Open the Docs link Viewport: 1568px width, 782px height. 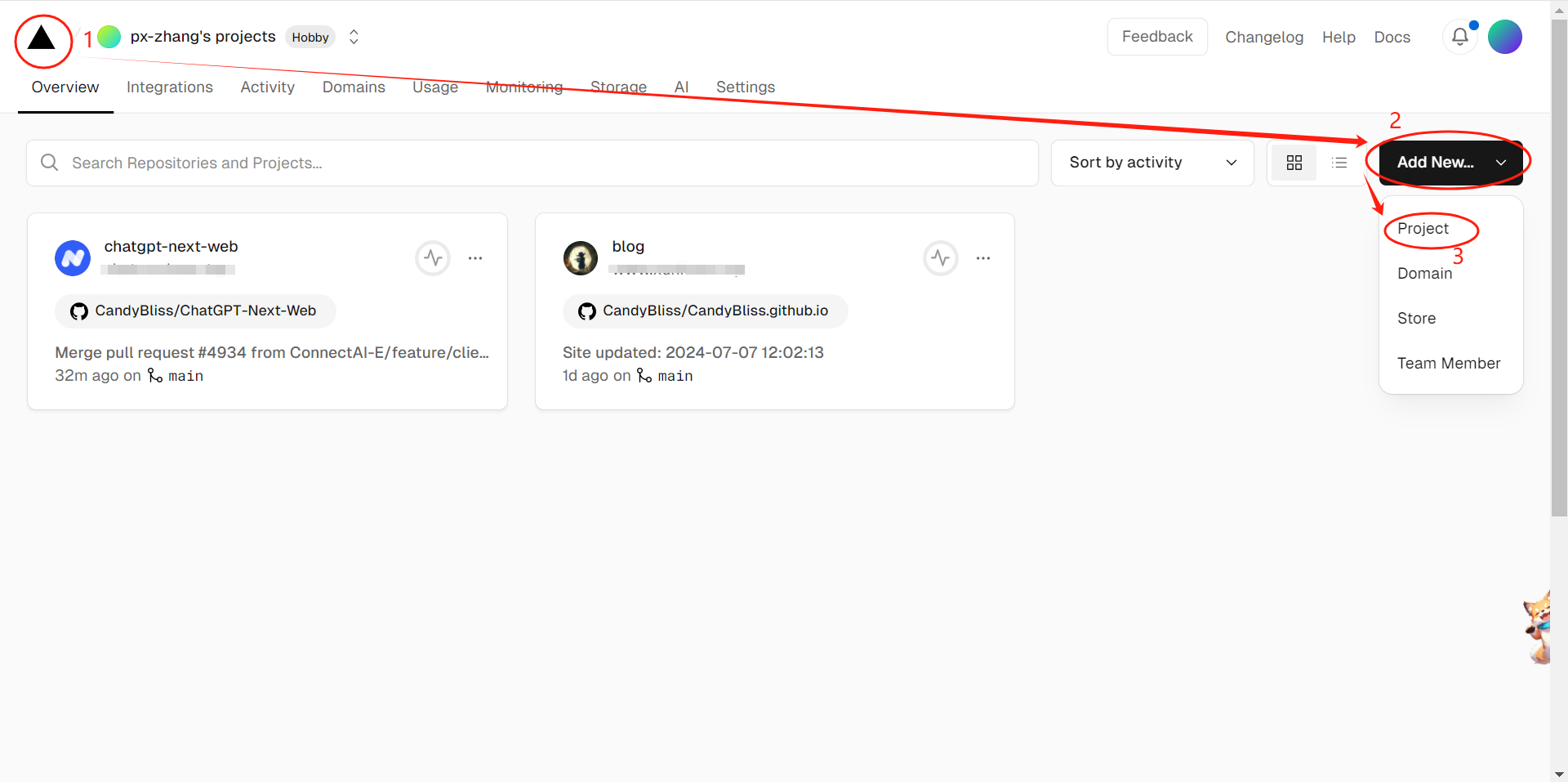click(1392, 38)
